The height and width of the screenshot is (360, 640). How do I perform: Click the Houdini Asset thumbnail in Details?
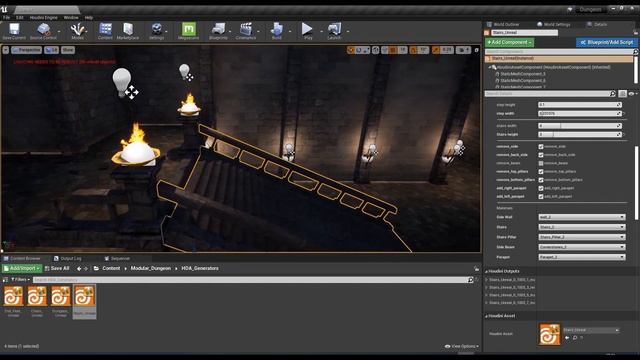pyautogui.click(x=550, y=334)
